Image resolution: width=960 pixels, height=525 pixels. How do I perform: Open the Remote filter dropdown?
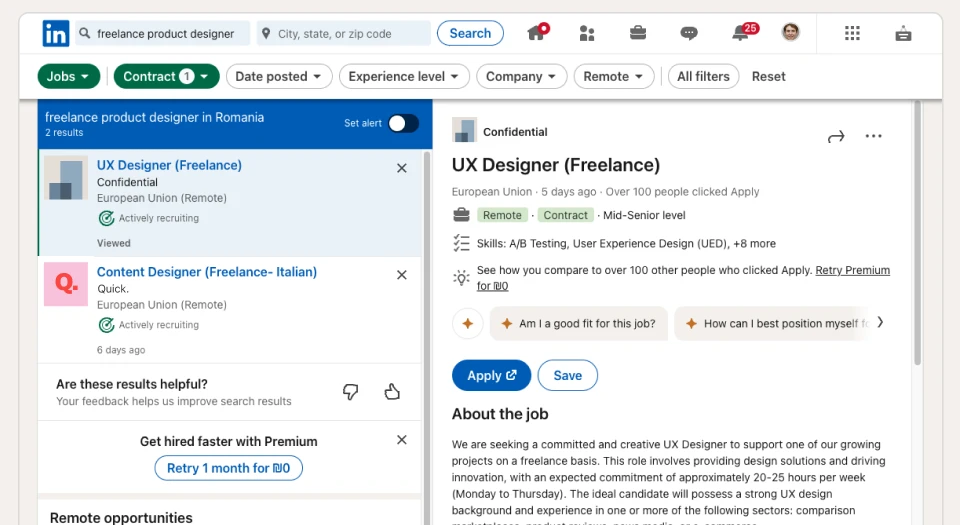point(613,76)
